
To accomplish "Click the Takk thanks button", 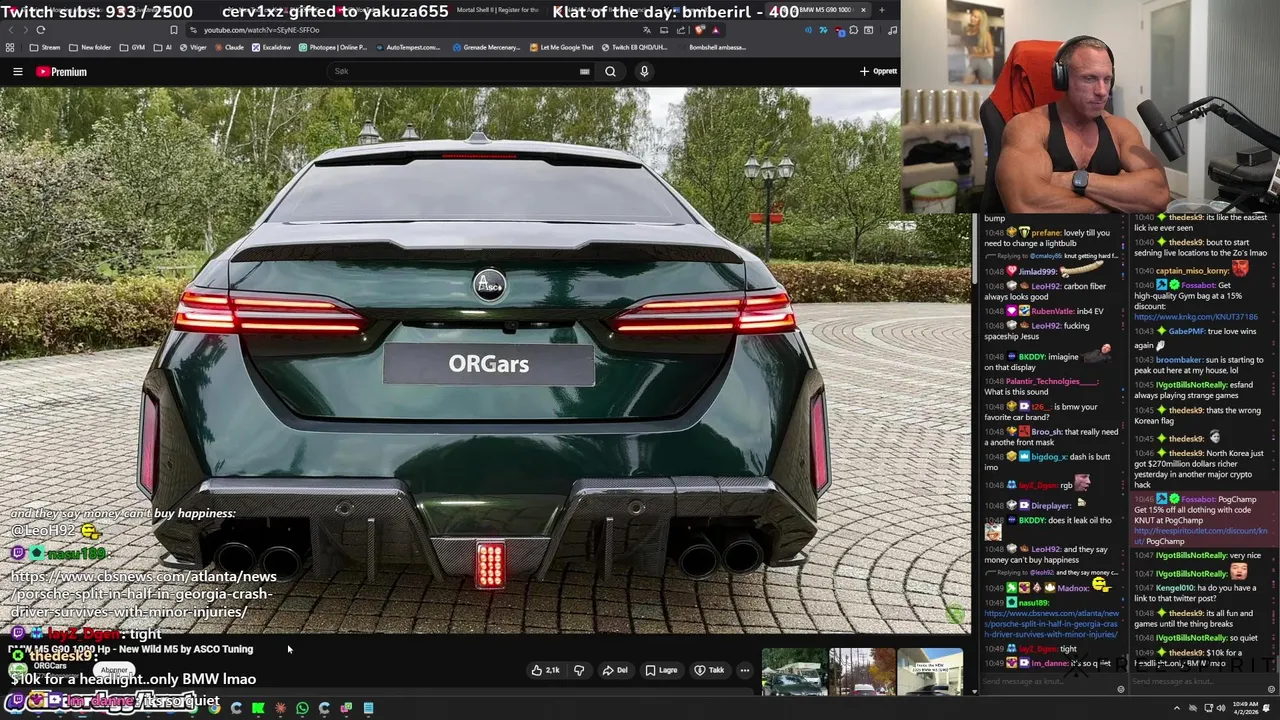I will pyautogui.click(x=710, y=670).
